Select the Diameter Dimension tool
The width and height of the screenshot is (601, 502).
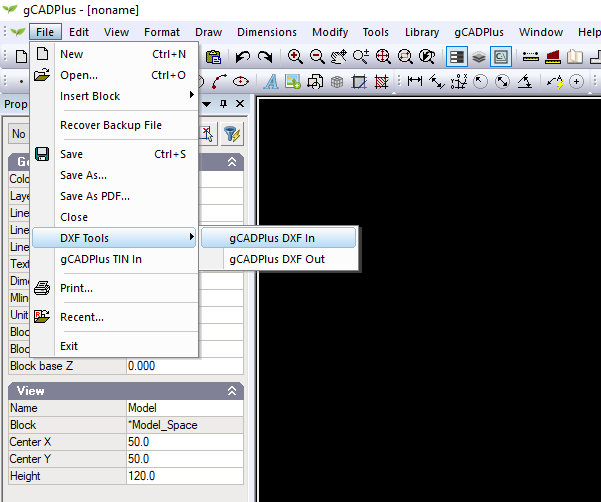coord(502,81)
